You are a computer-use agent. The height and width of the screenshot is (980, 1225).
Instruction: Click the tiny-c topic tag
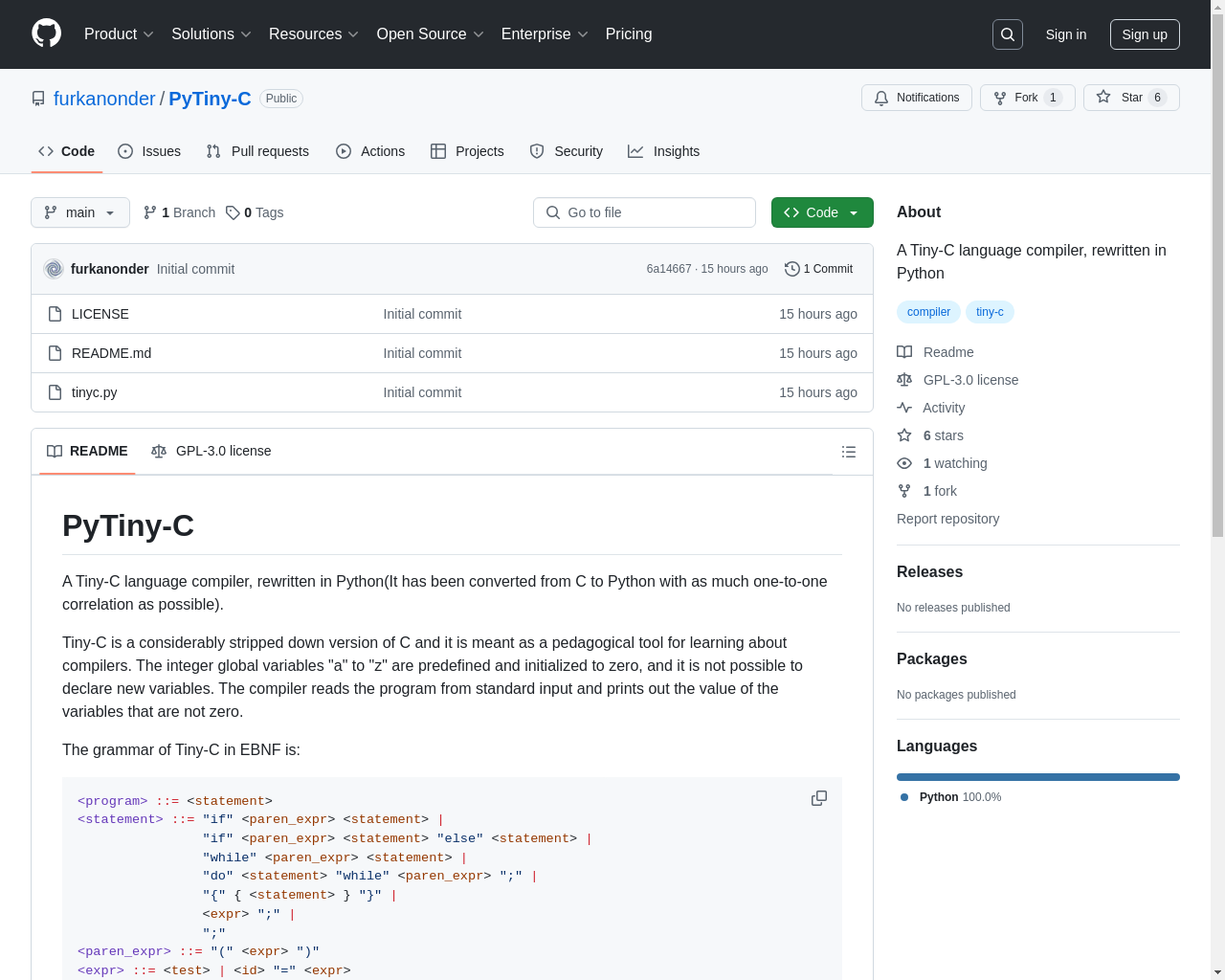coord(990,312)
